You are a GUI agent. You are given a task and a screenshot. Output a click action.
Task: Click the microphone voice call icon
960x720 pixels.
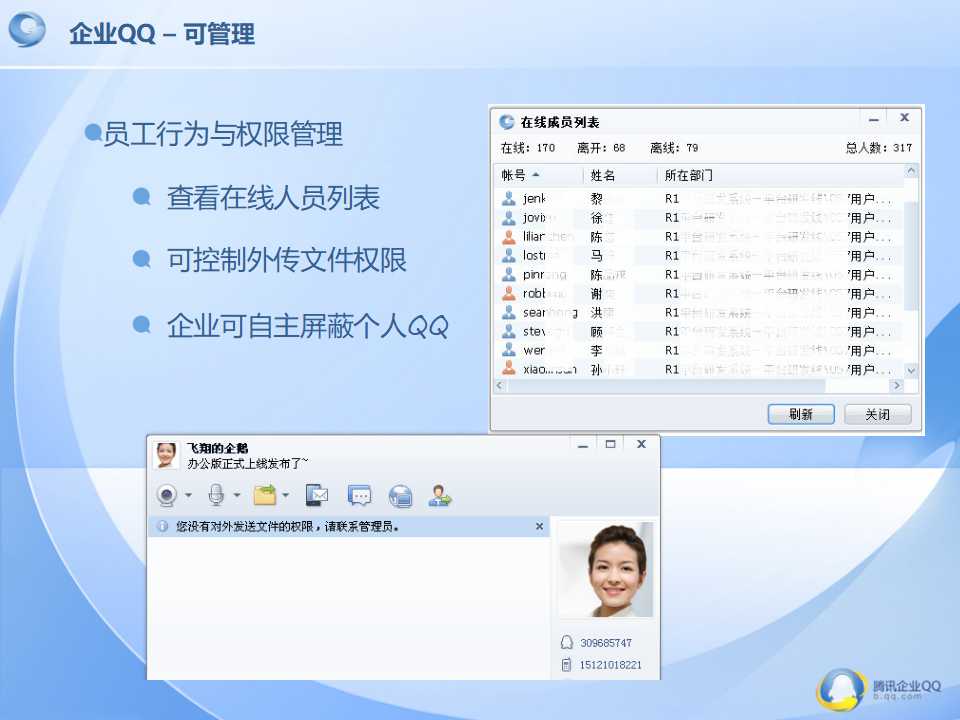[215, 495]
